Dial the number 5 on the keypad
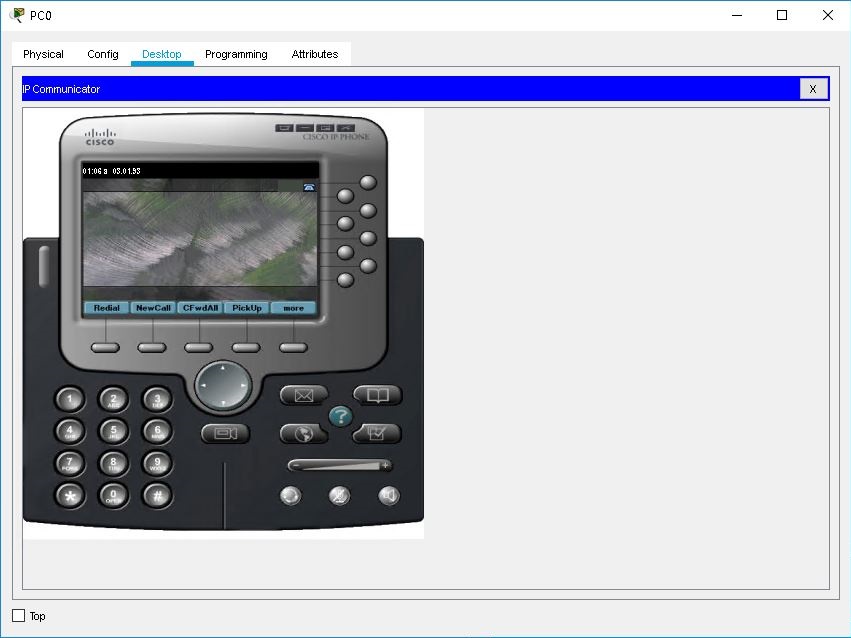851x638 pixels. pyautogui.click(x=113, y=431)
